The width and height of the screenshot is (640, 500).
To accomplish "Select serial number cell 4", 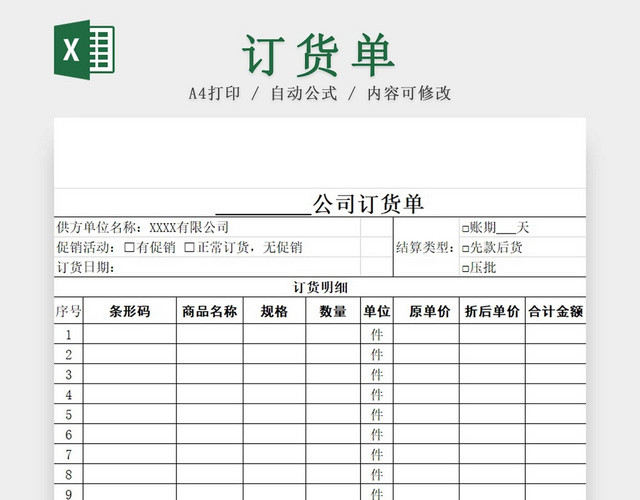I will (x=69, y=394).
